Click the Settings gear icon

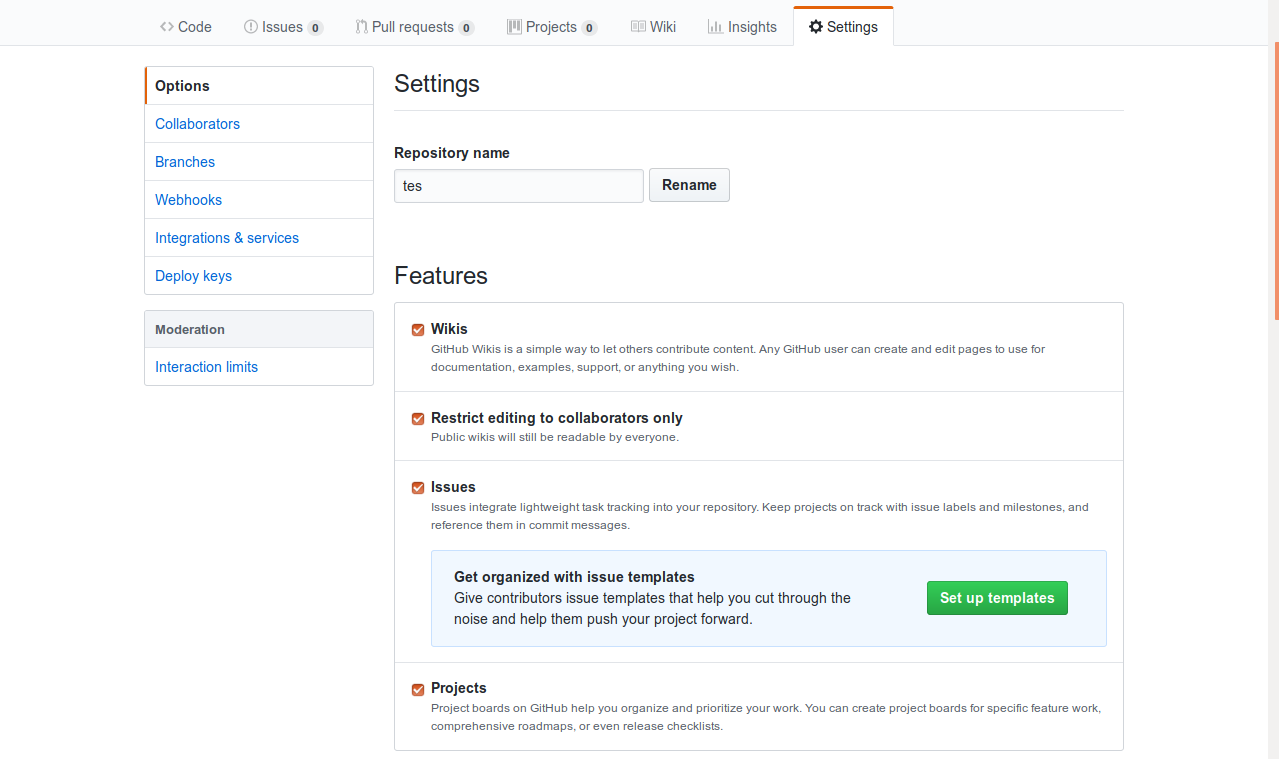pos(816,27)
